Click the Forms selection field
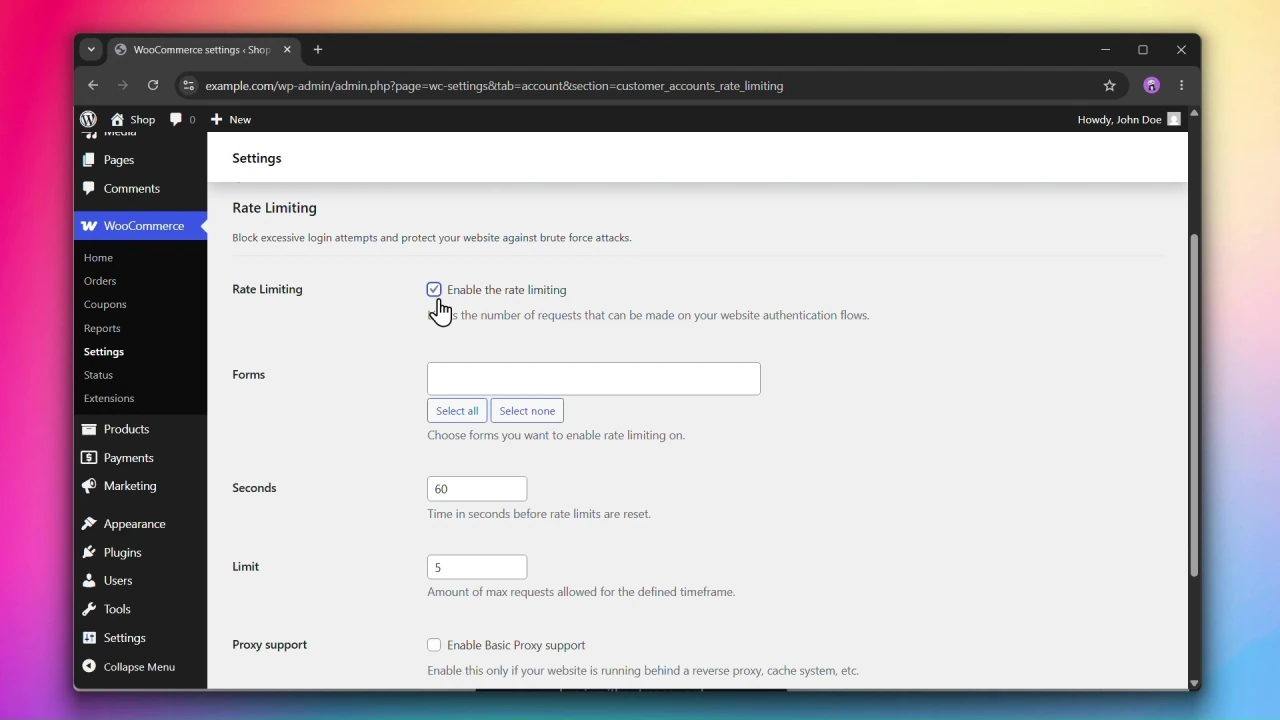Image resolution: width=1280 pixels, height=720 pixels. (594, 379)
